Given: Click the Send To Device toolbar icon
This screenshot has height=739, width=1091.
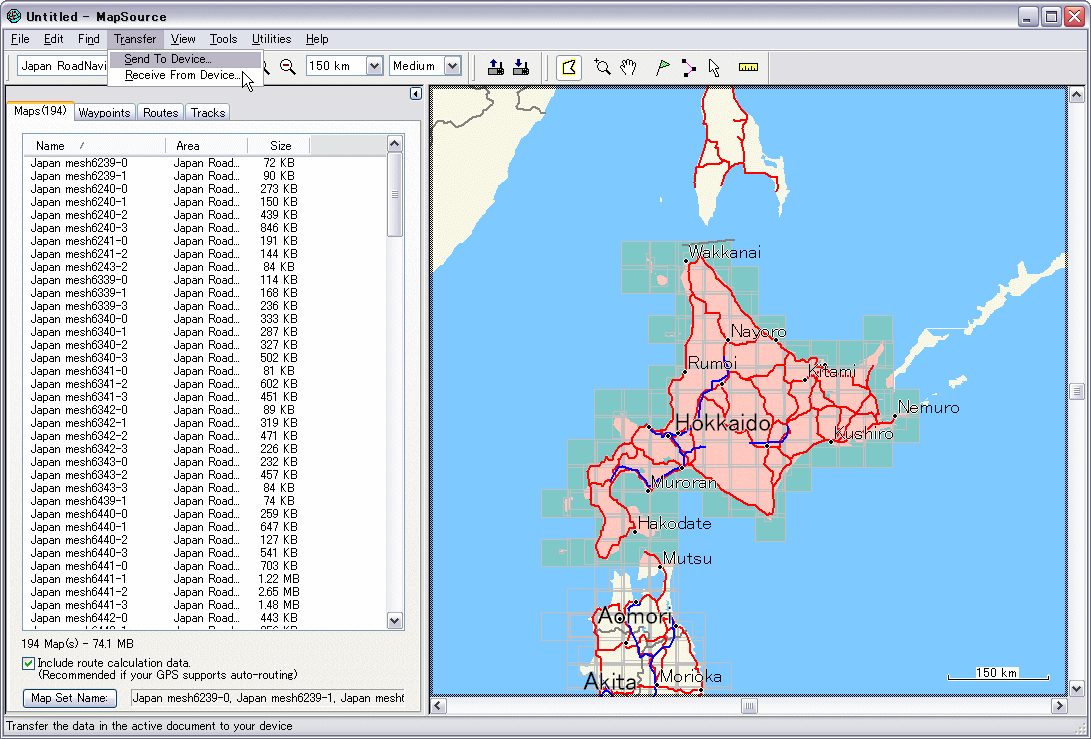Looking at the screenshot, I should coord(495,67).
